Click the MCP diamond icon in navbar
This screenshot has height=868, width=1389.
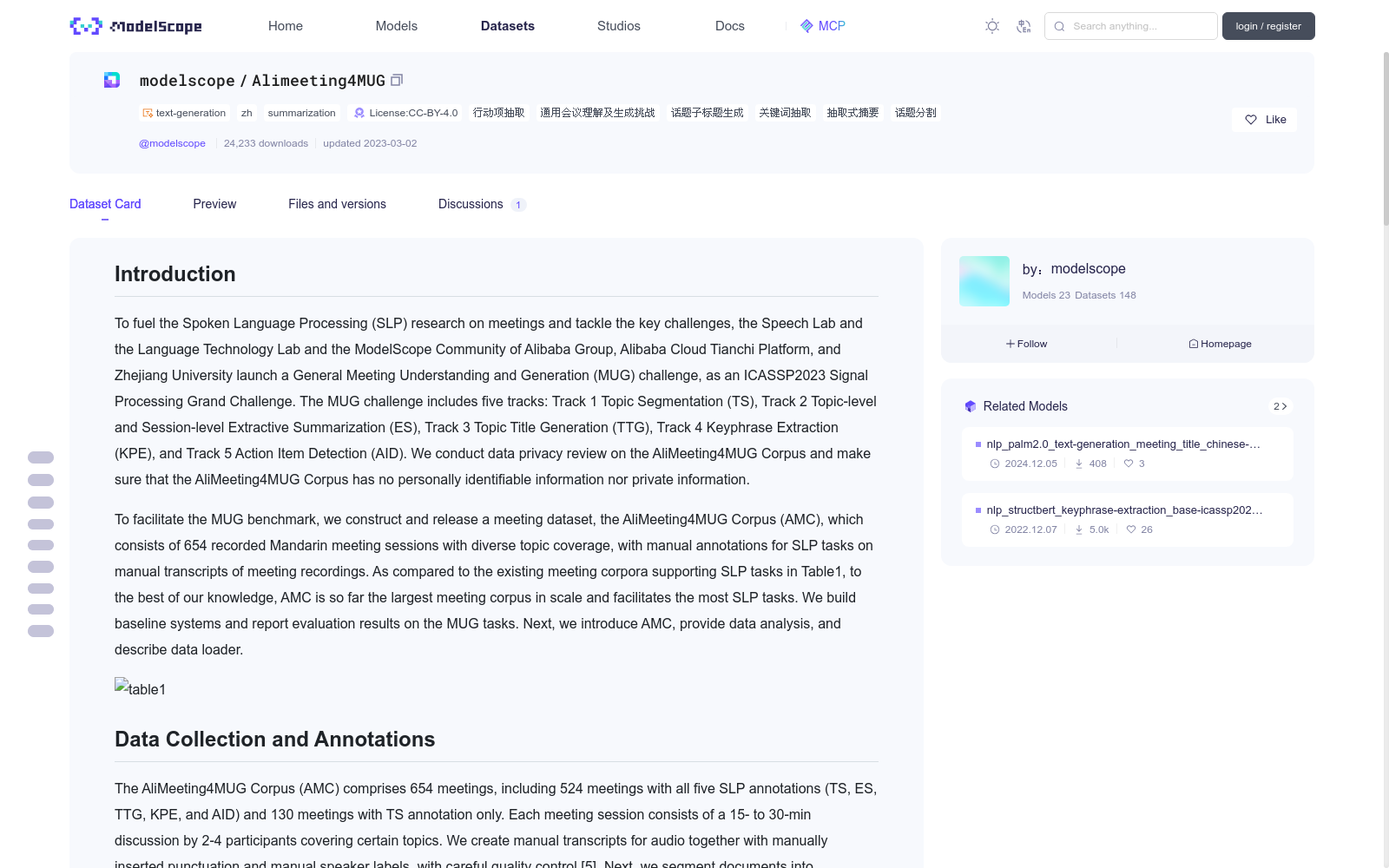pos(806,26)
